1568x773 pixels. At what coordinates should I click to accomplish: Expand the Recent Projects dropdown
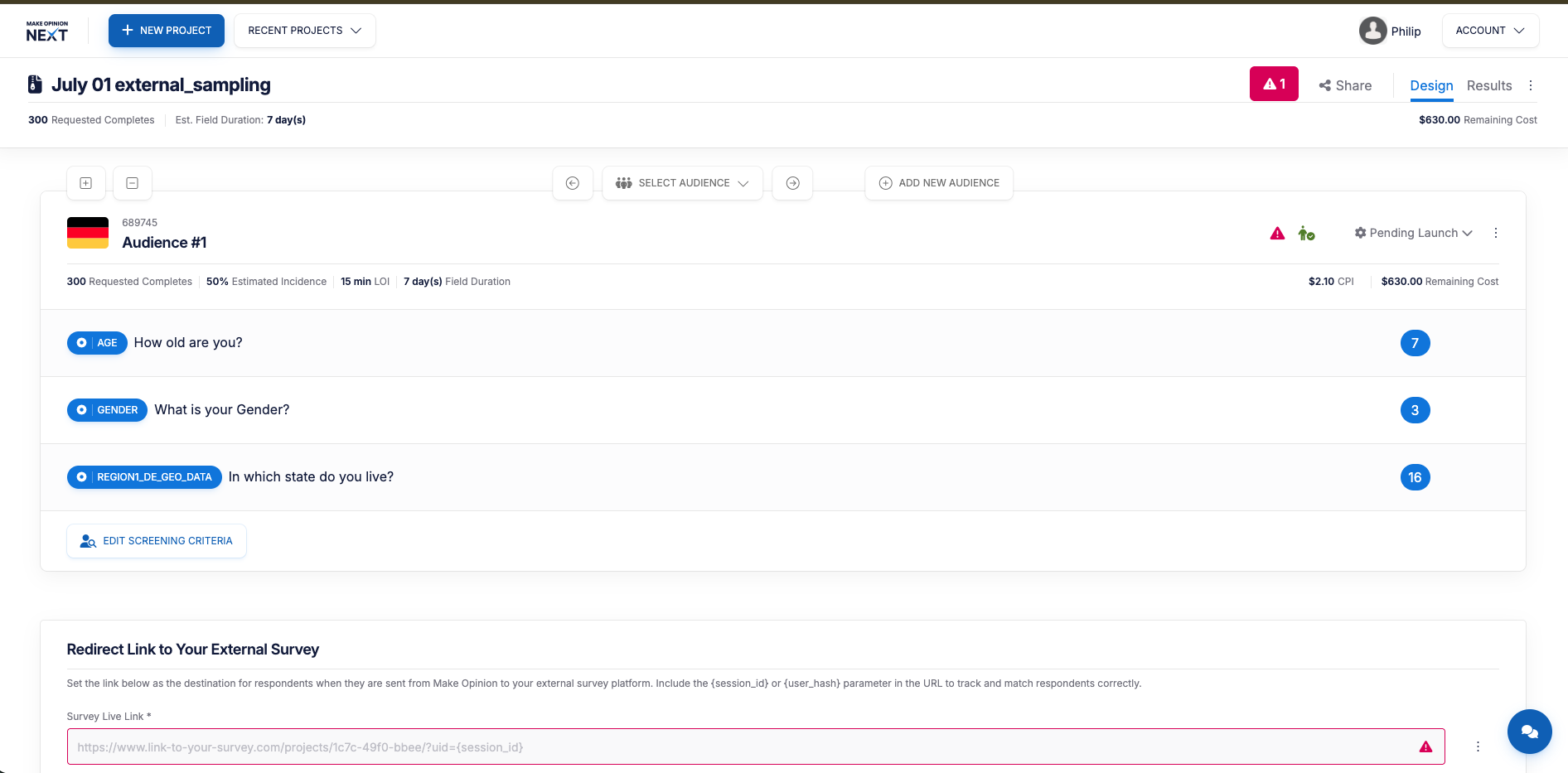point(305,31)
